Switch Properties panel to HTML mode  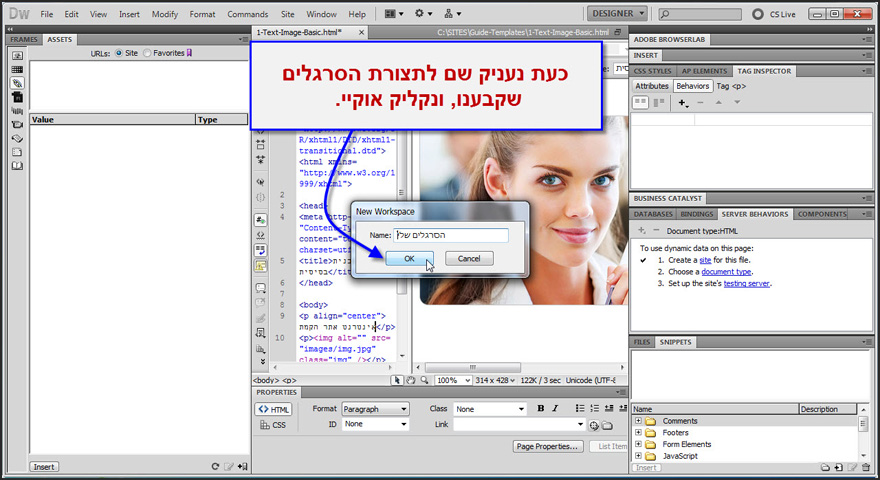tap(273, 409)
